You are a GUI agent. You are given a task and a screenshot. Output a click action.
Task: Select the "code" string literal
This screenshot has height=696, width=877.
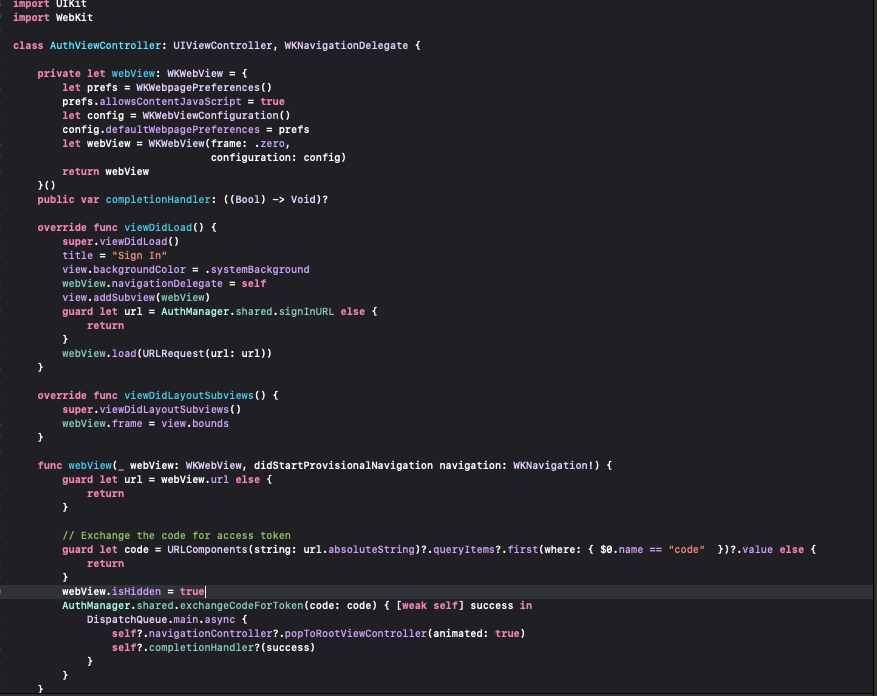(x=687, y=549)
